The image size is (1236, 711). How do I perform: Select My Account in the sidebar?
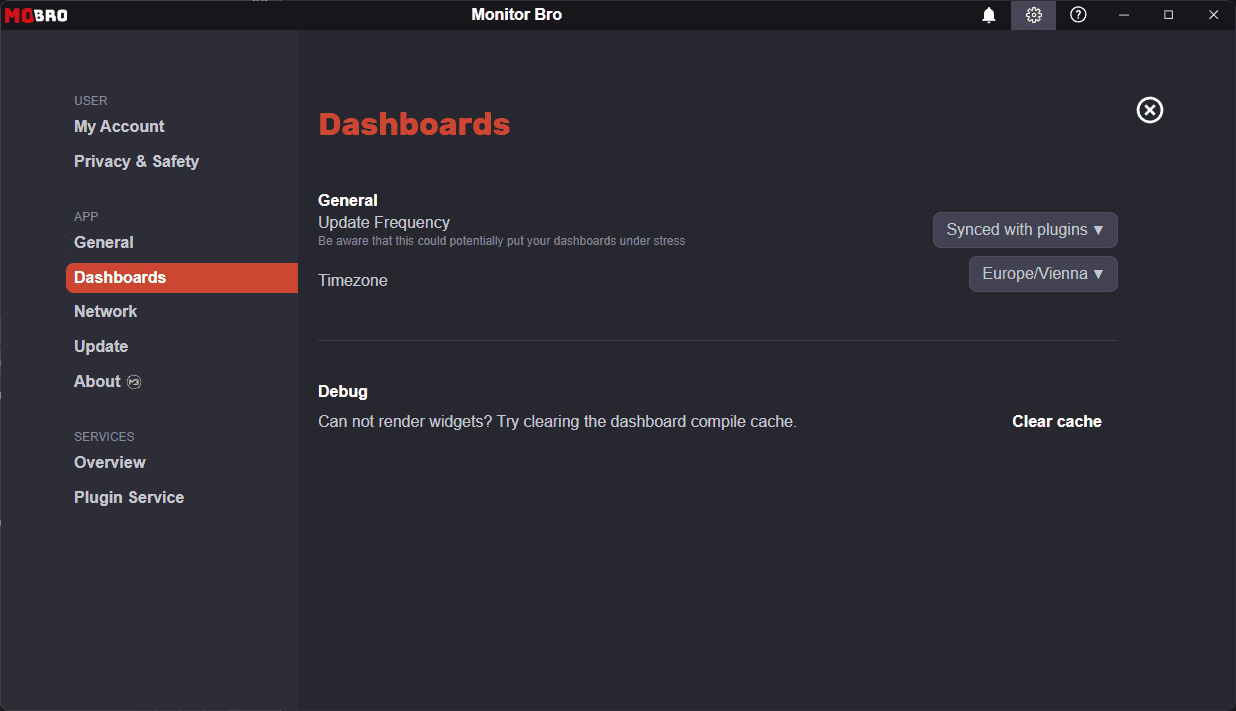119,126
